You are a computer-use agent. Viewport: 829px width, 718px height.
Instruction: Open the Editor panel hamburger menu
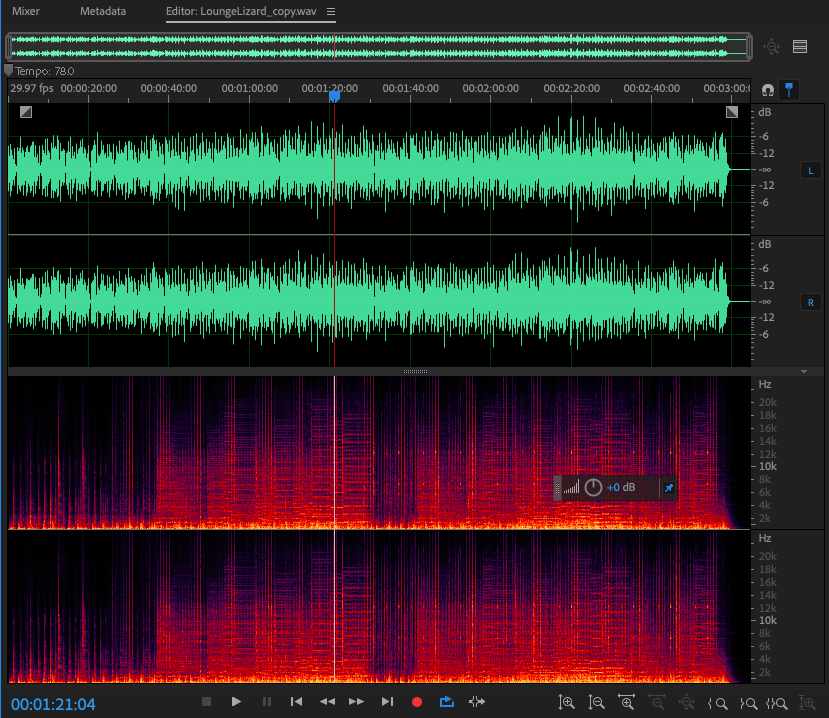click(x=331, y=11)
